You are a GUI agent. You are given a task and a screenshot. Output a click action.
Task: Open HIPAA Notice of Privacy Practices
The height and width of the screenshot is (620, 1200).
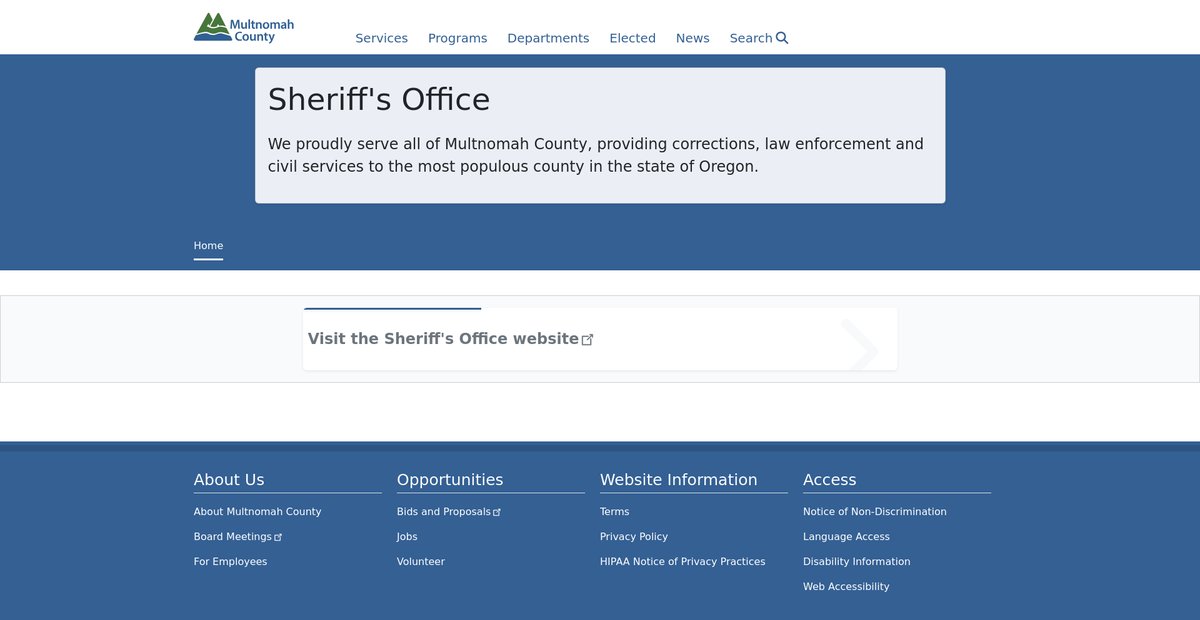tap(683, 562)
